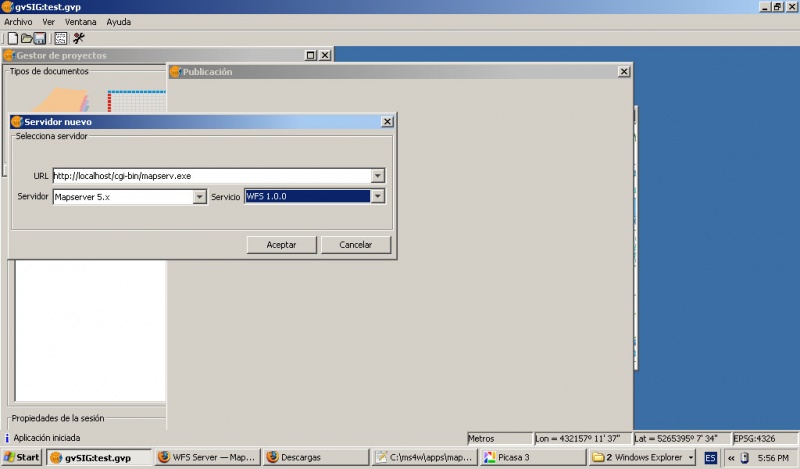
Task: Click the dotted-grid toolbar icon
Action: [x=60, y=38]
